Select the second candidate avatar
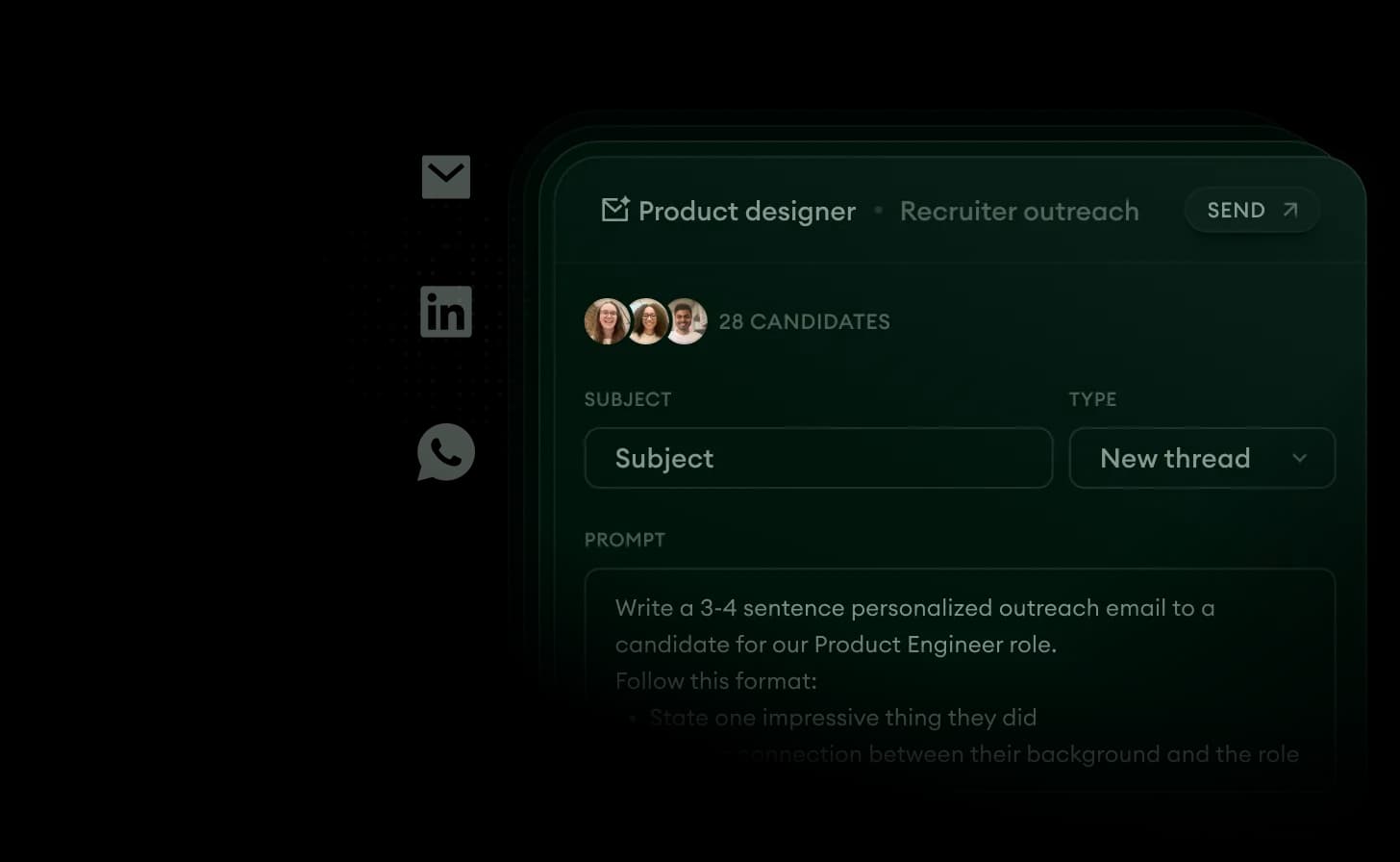 tap(648, 321)
